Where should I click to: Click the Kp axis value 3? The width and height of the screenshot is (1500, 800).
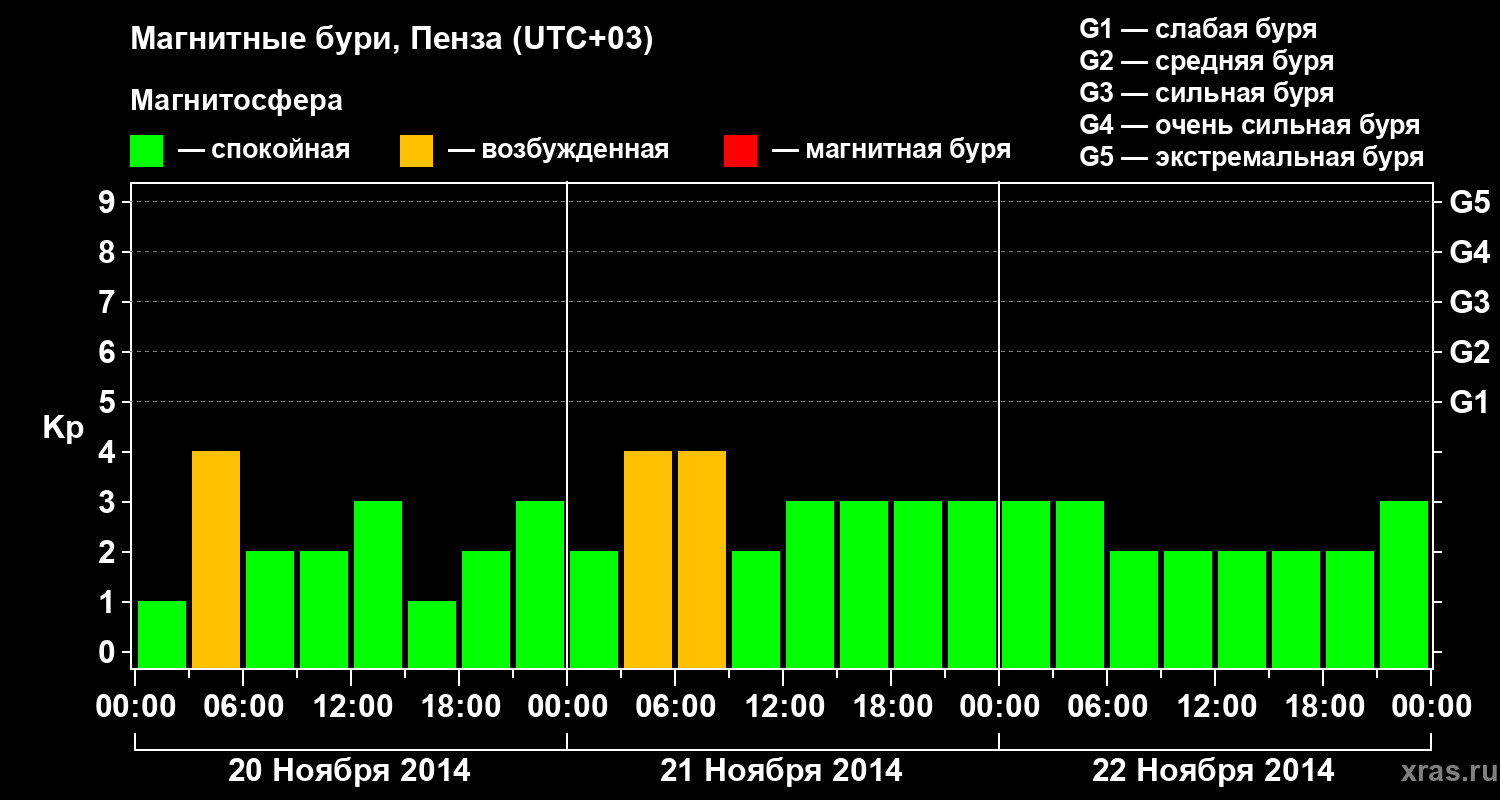click(x=109, y=502)
